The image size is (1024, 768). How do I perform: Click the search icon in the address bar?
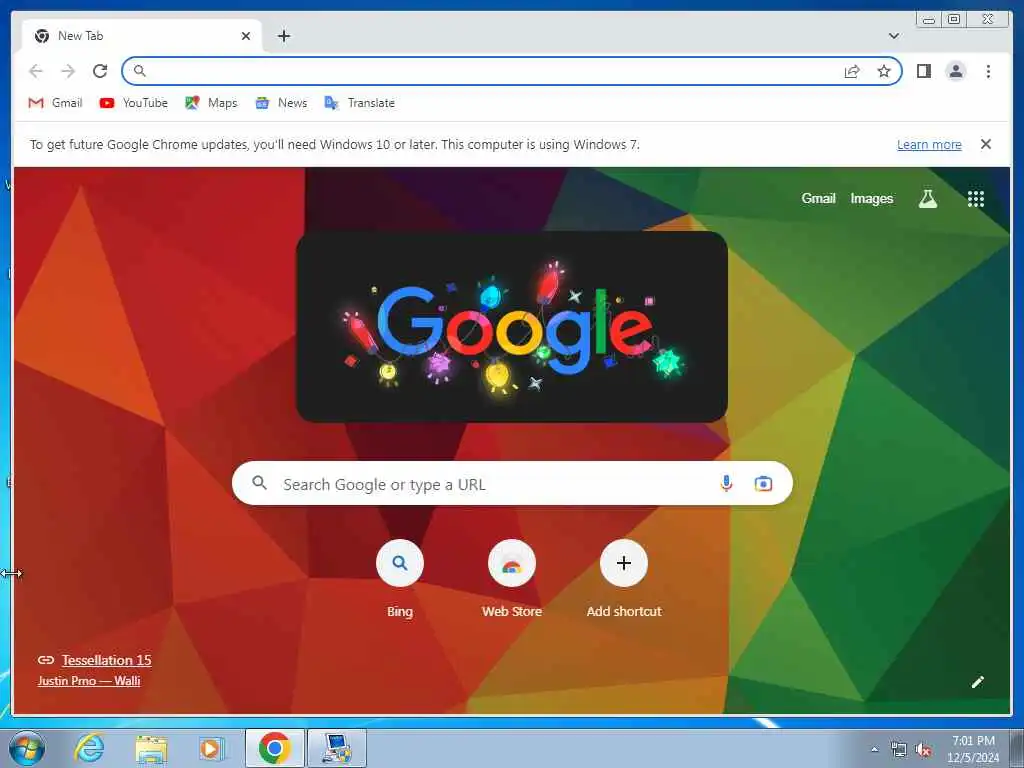[139, 71]
